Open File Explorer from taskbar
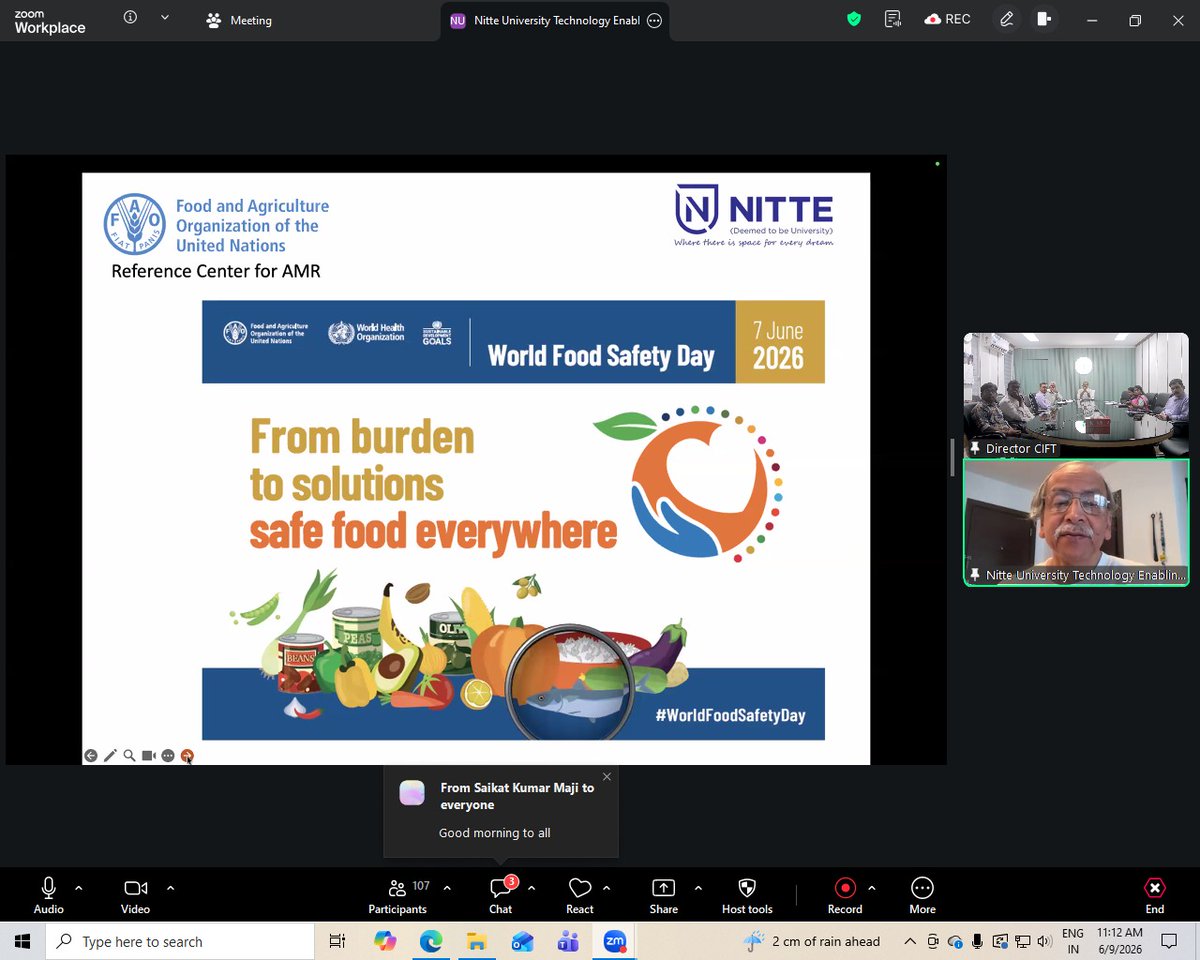This screenshot has width=1200, height=960. (x=476, y=941)
